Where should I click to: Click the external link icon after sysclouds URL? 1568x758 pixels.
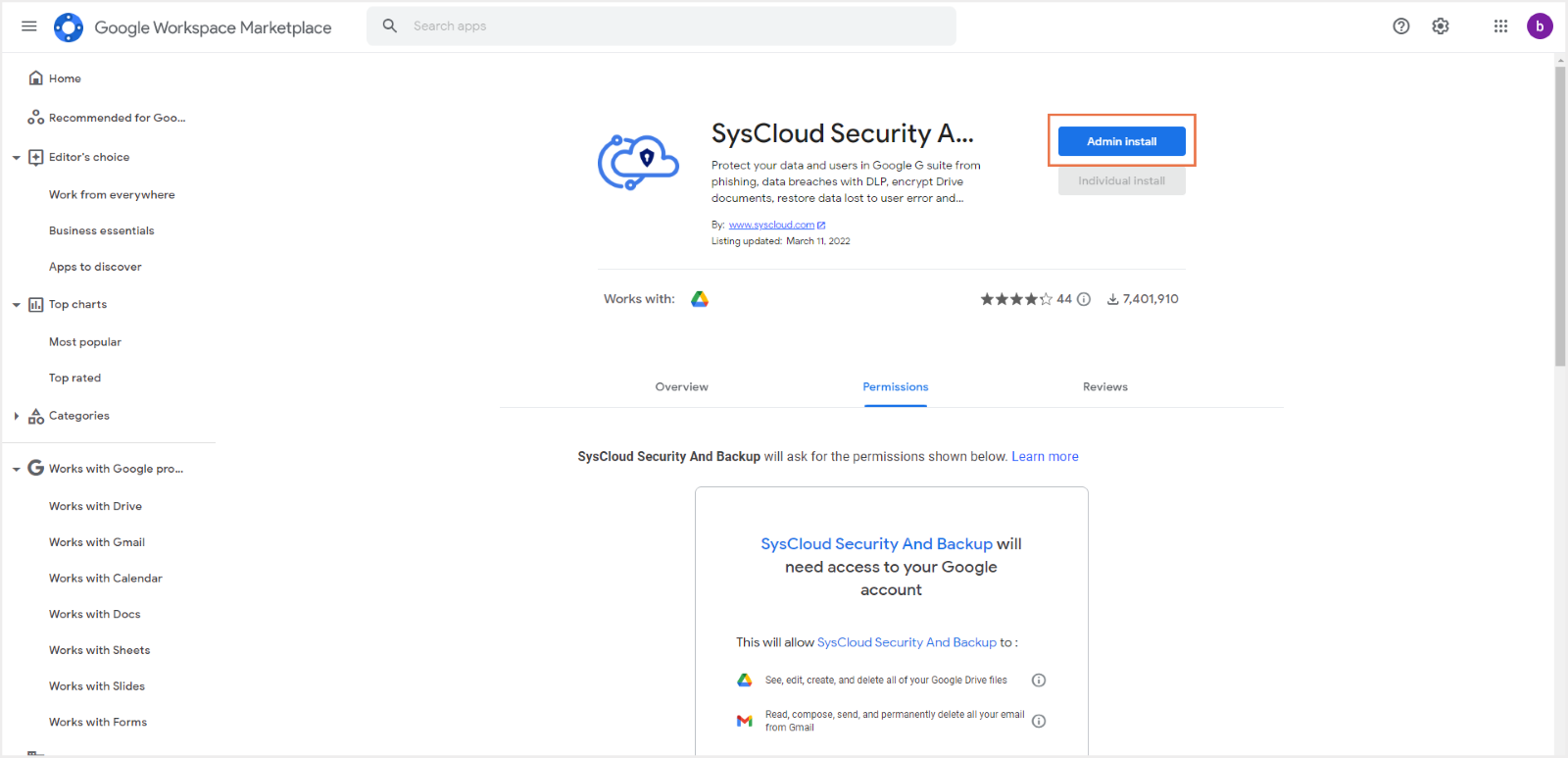pos(821,226)
